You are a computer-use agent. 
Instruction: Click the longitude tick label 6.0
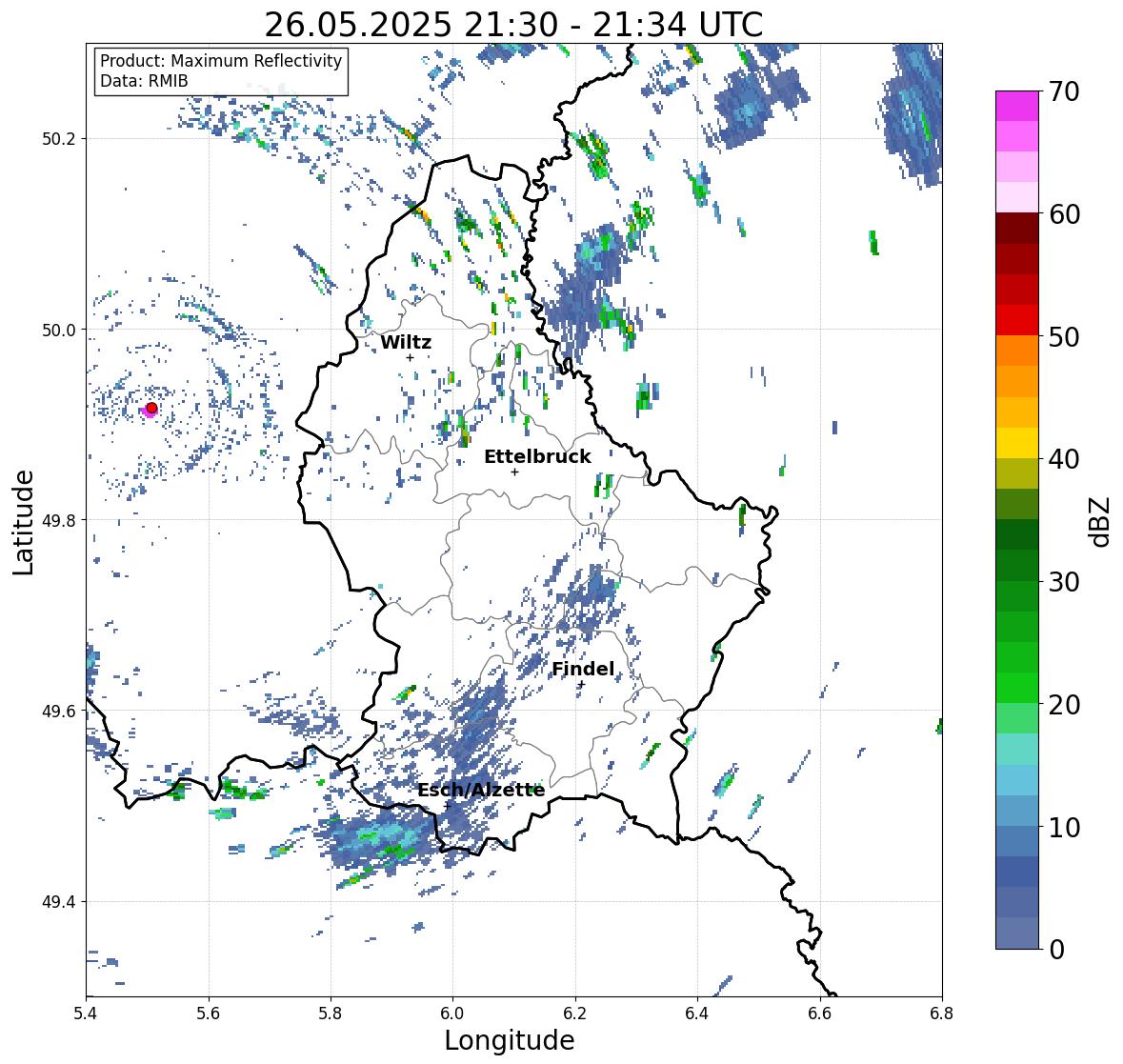click(452, 1014)
